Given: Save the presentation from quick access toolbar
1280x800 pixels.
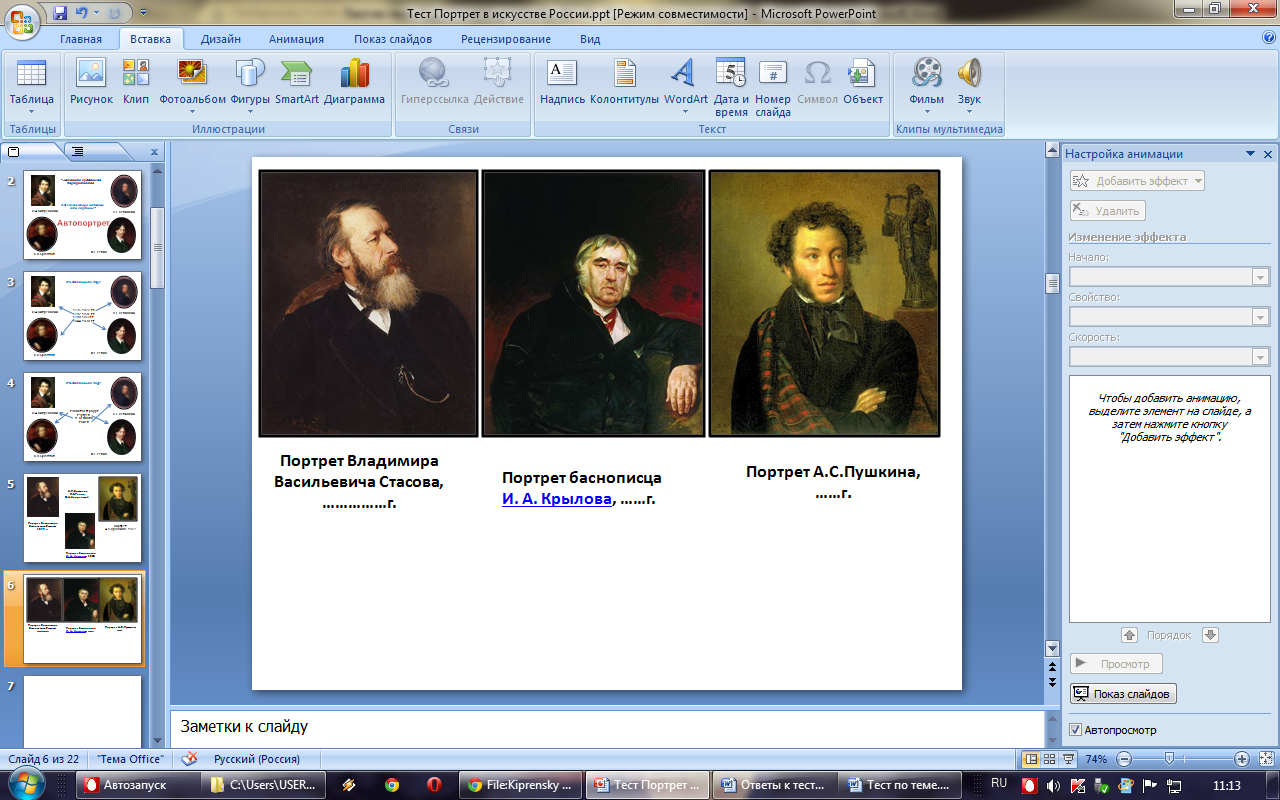Looking at the screenshot, I should tap(61, 13).
